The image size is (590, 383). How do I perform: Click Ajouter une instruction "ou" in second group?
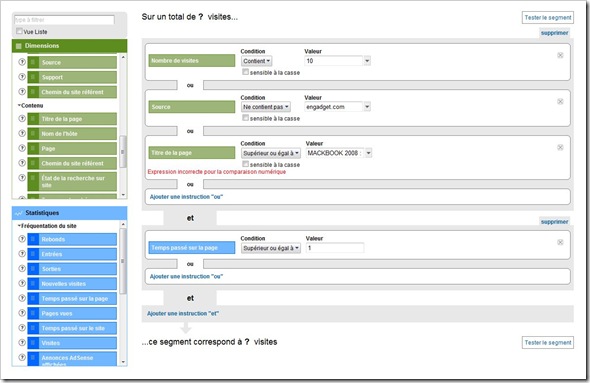pyautogui.click(x=186, y=277)
